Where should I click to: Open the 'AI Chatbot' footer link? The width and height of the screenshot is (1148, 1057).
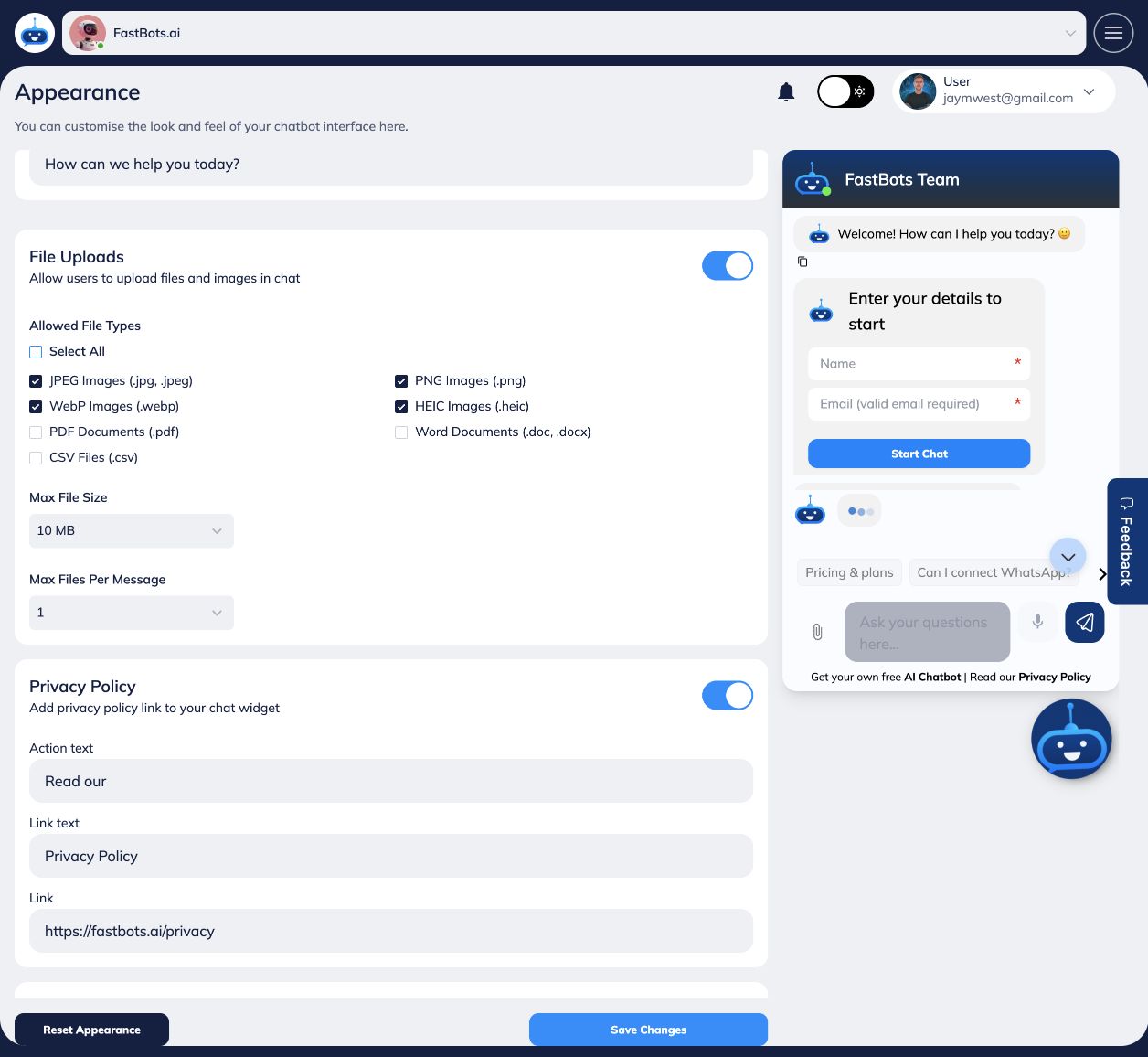932,678
